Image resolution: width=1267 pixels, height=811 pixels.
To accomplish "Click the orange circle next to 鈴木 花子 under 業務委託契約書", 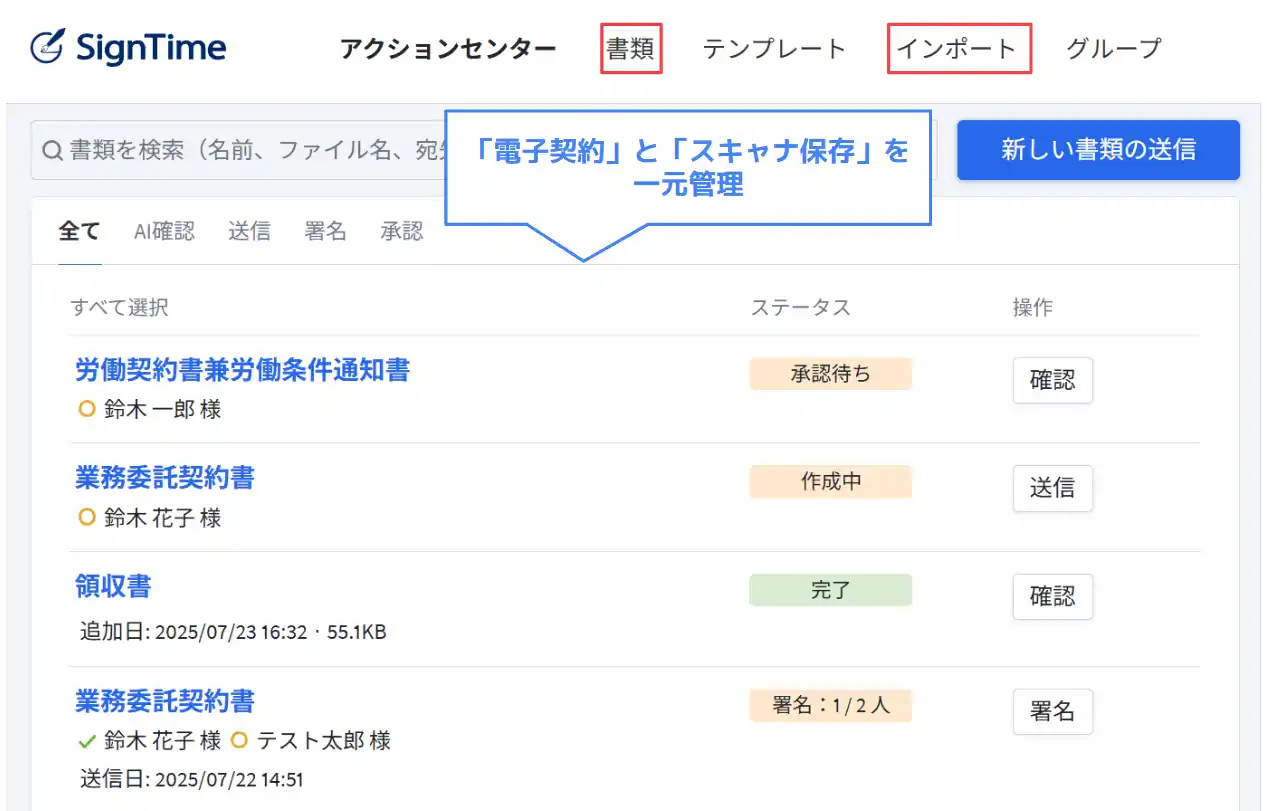I will [x=87, y=517].
